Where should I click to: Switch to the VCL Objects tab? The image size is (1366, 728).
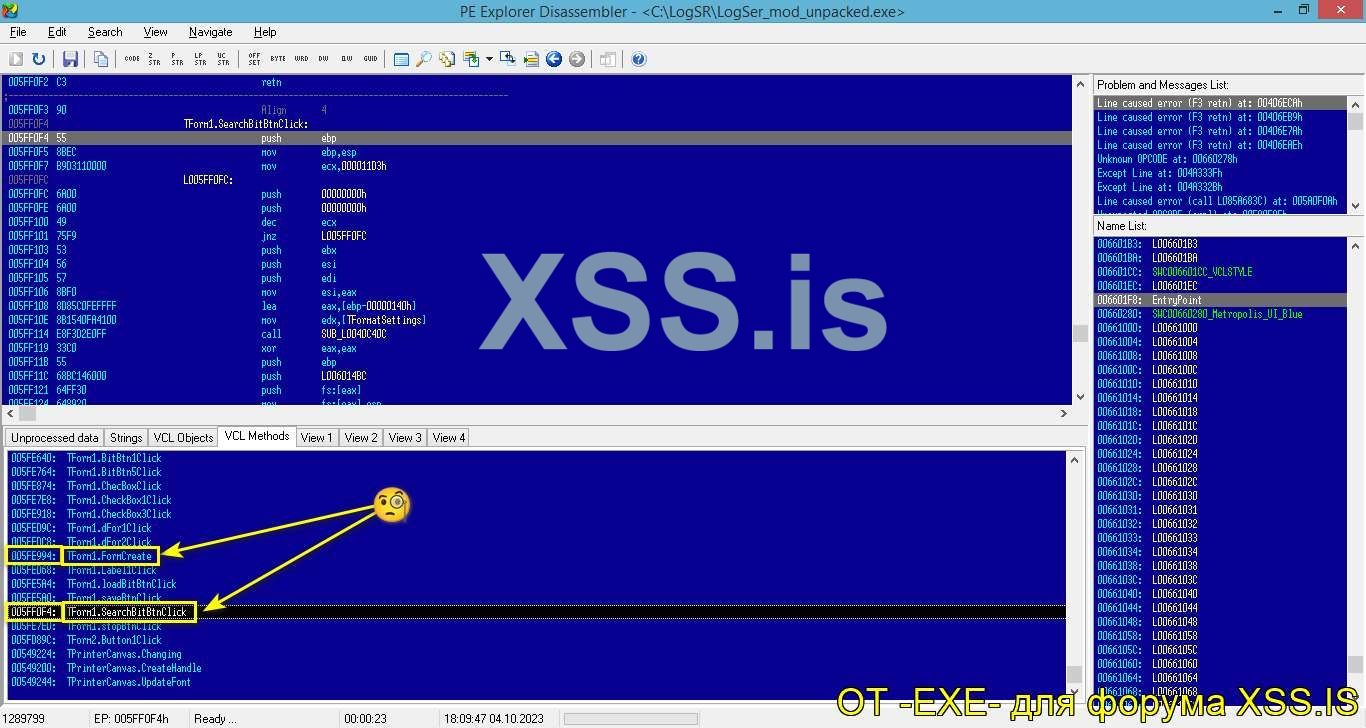183,438
